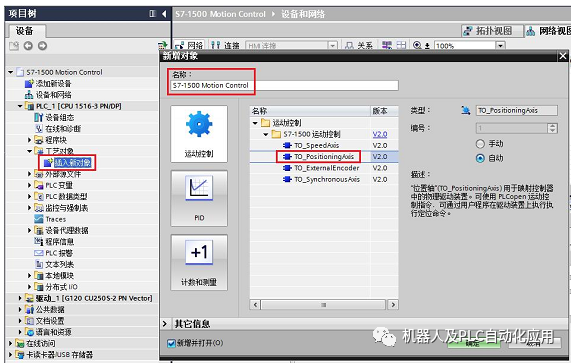573x363 pixels.
Task: Expand the 读卡器/USB 存储器 node
Action: pos(11,355)
